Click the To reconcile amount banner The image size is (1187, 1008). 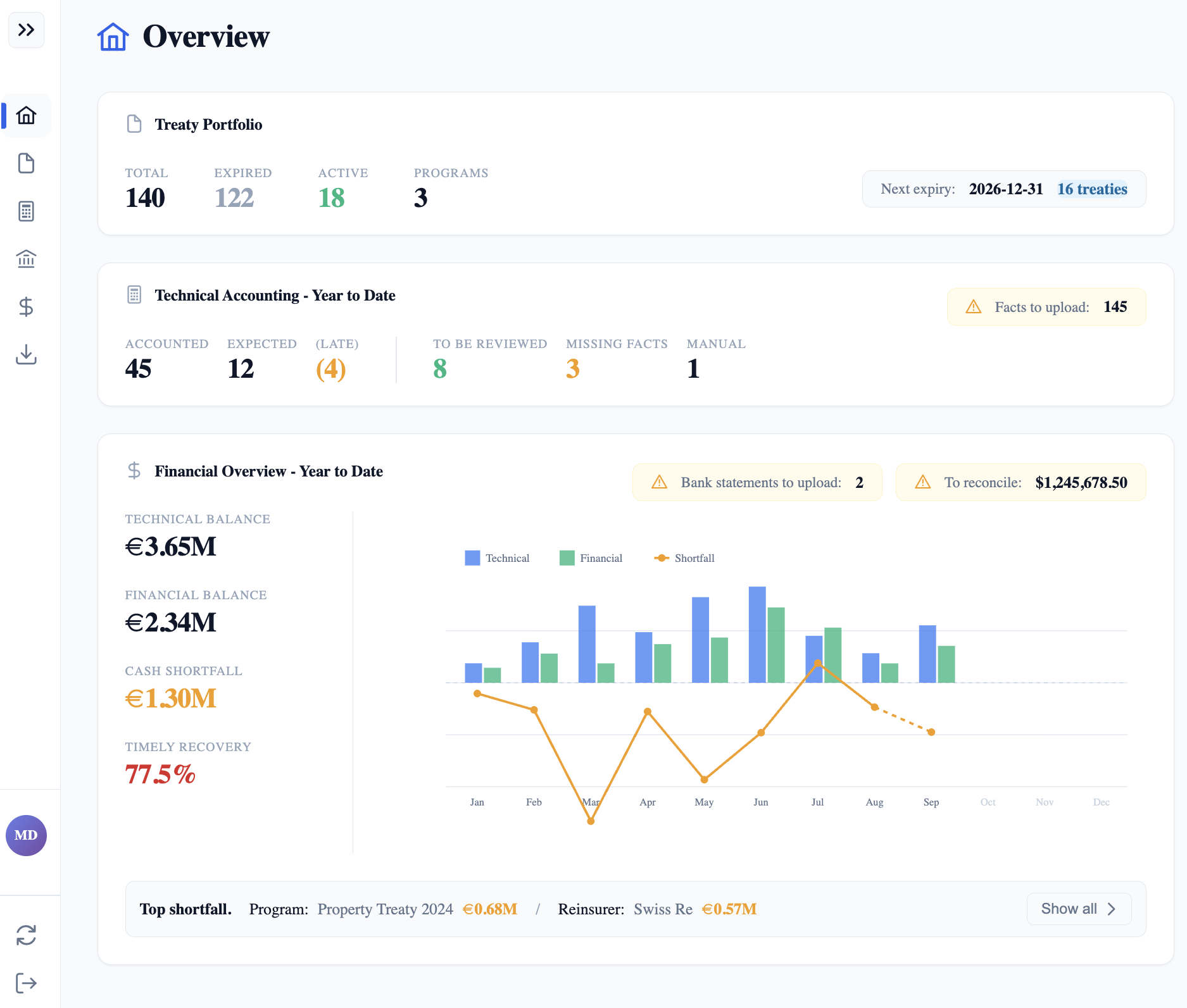(1021, 482)
